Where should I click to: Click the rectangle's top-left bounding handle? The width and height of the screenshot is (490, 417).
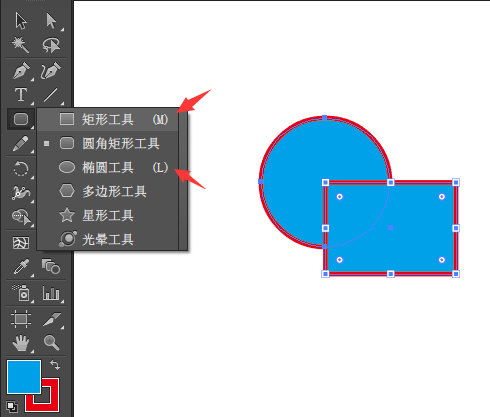[x=325, y=182]
